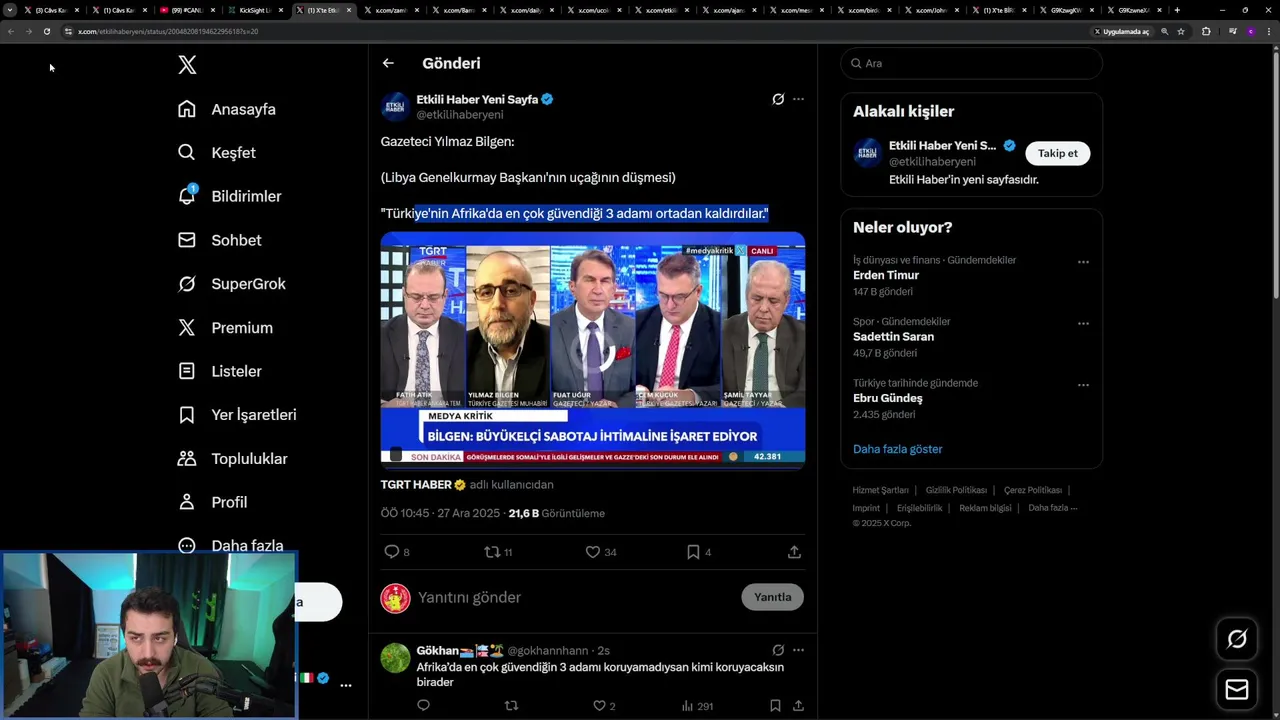Switch to the KickSight browser tab
This screenshot has height=720, width=1280.
coord(255,10)
